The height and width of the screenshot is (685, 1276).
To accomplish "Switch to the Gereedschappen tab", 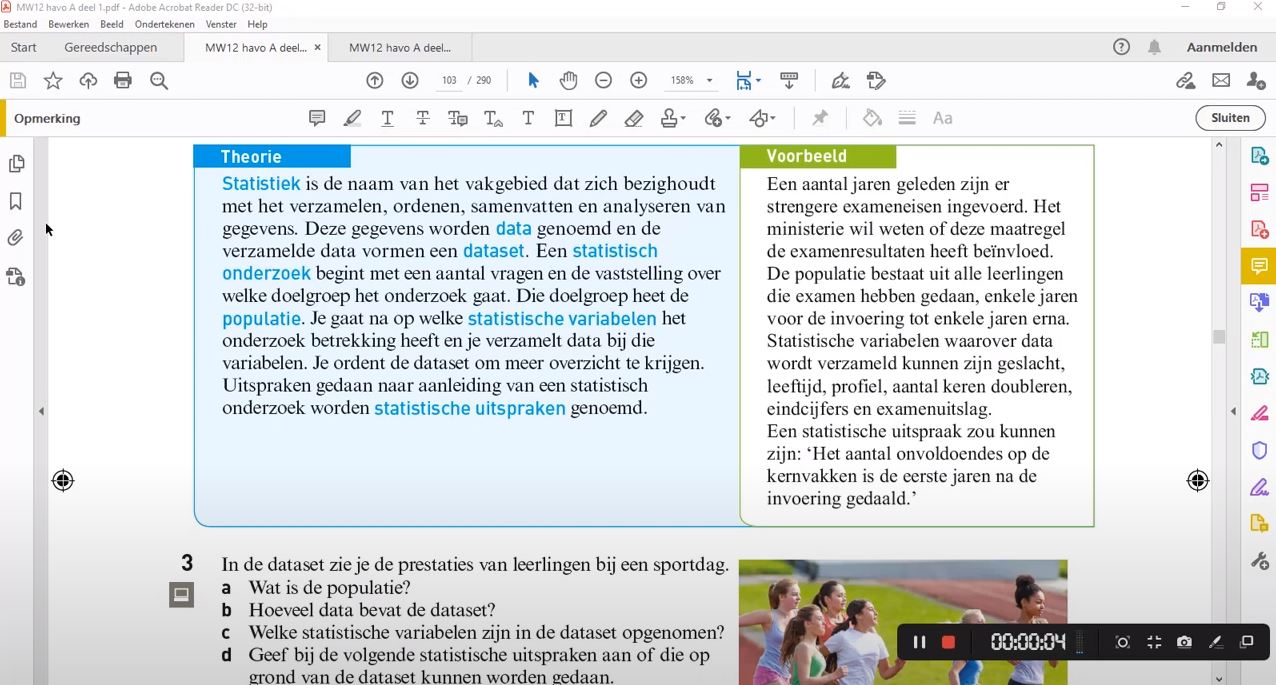I will coord(111,47).
